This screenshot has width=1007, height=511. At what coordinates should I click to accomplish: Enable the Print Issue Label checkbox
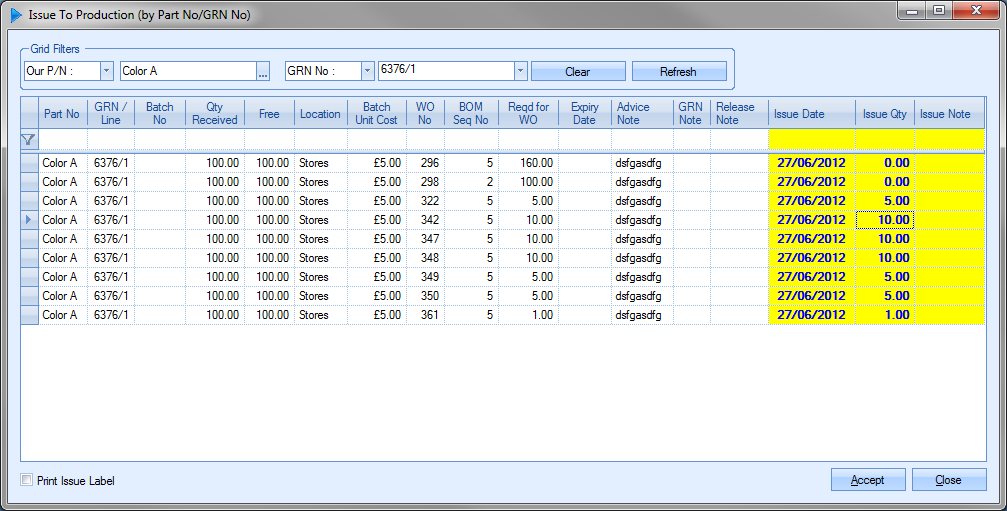27,481
